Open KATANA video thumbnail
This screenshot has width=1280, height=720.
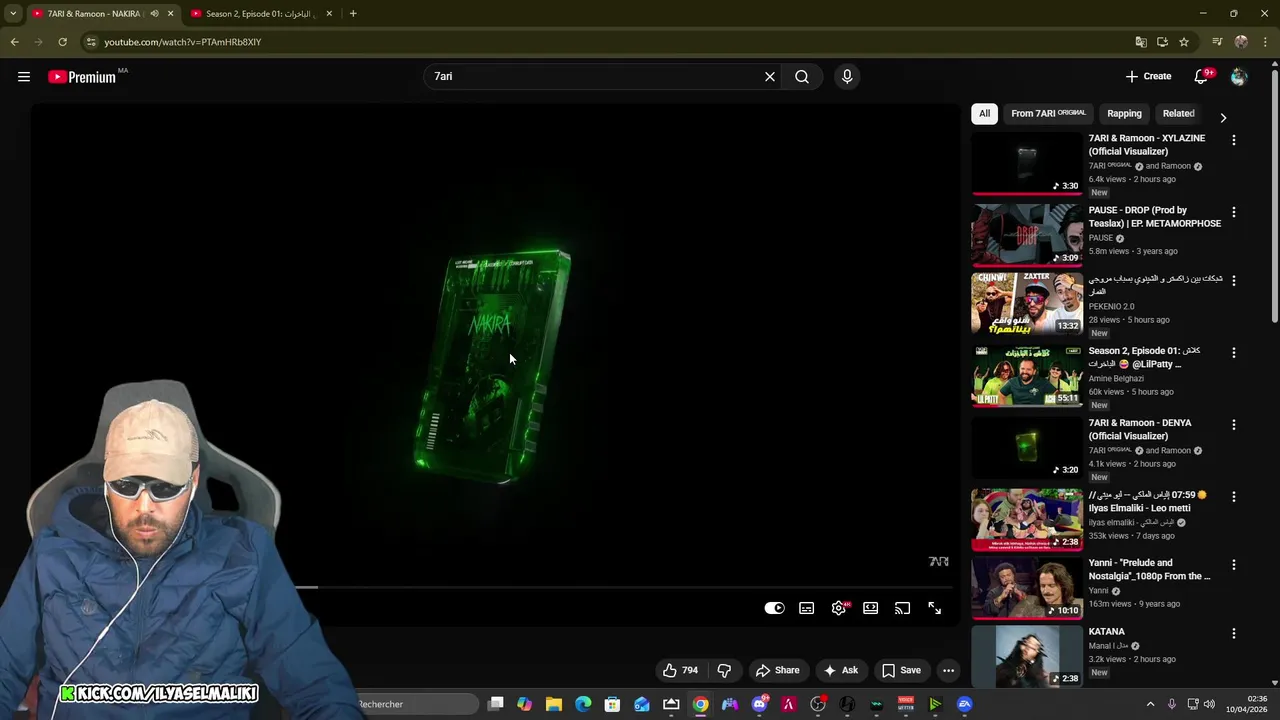[x=1027, y=656]
